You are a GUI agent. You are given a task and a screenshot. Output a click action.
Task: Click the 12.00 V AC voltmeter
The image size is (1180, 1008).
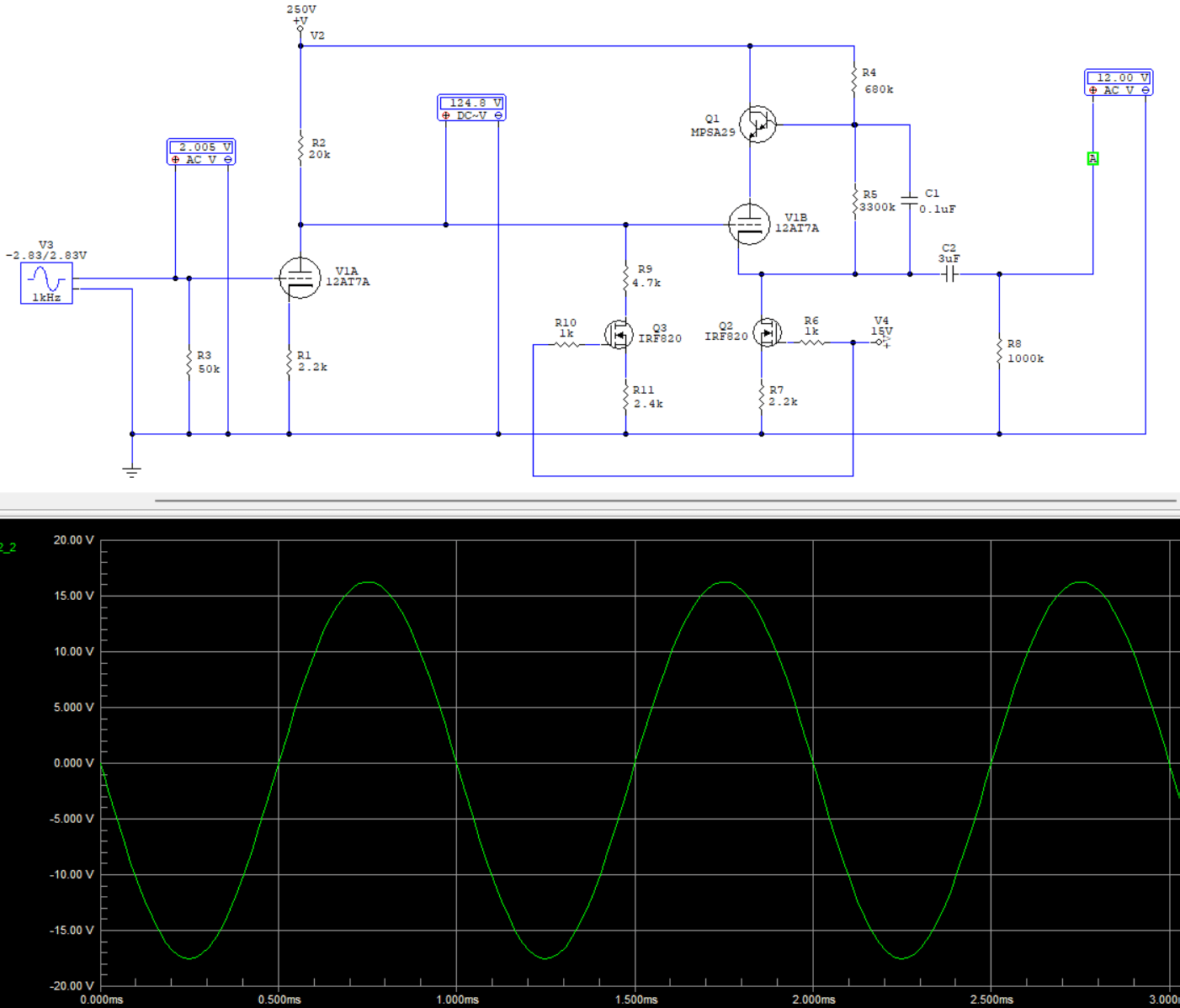[x=1119, y=82]
